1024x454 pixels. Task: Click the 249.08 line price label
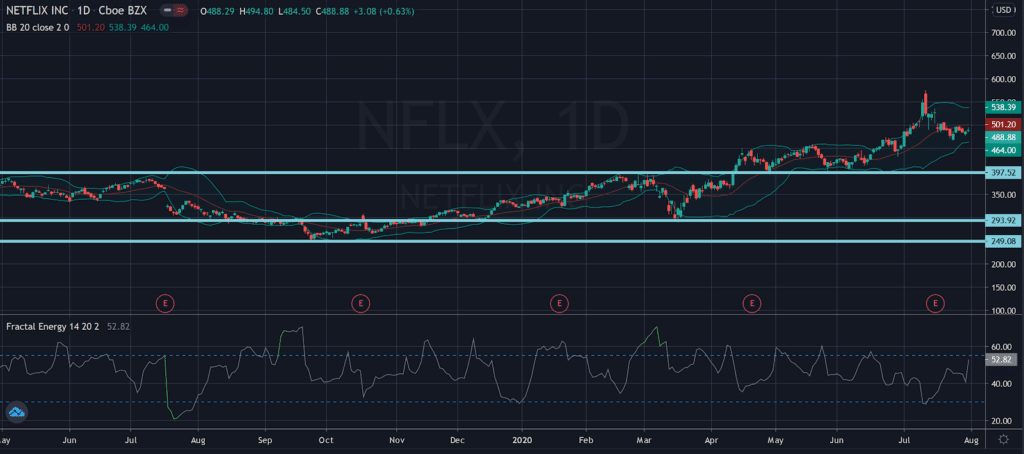pos(1003,242)
